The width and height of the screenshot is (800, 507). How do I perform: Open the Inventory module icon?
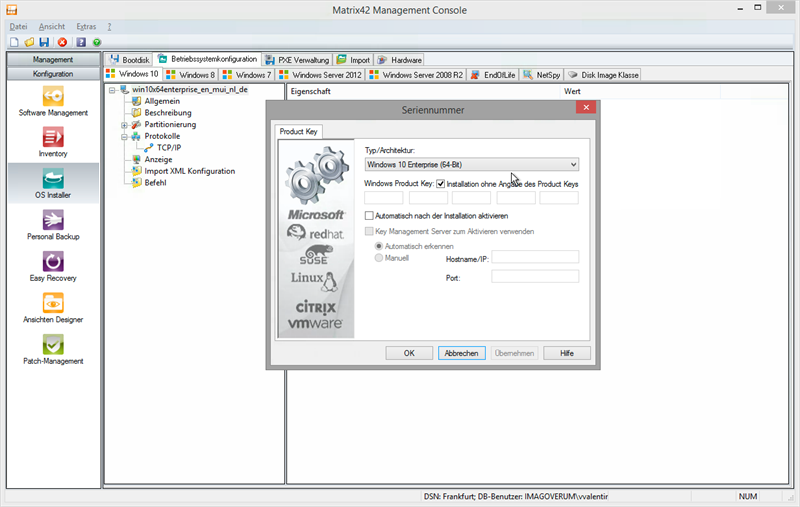pos(53,137)
